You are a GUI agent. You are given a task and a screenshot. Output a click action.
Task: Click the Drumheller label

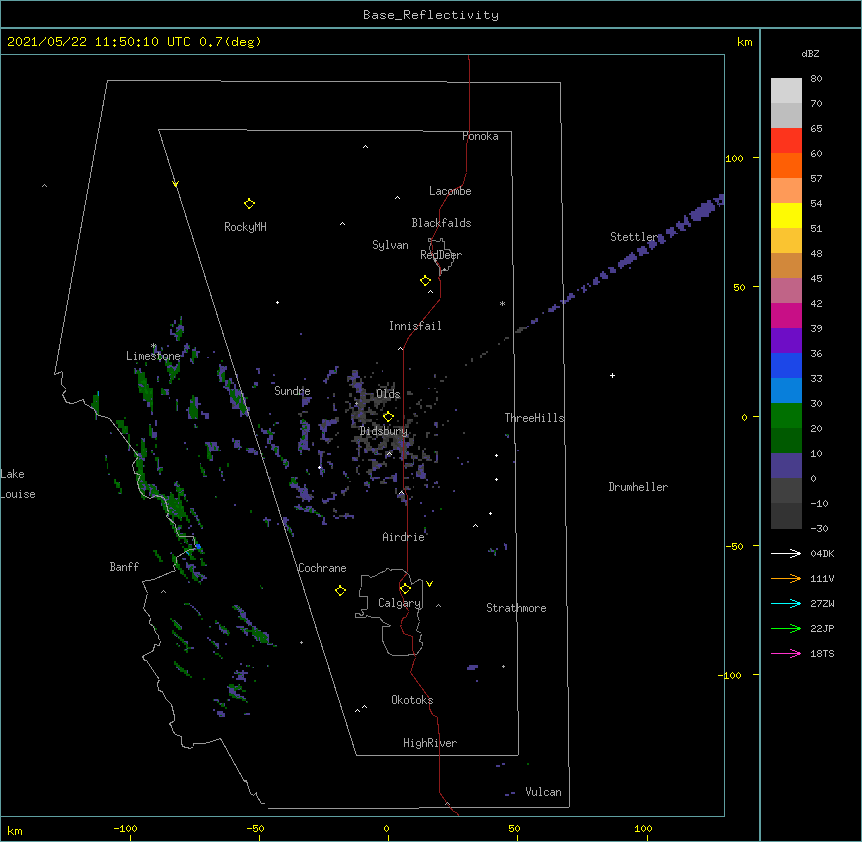coord(638,487)
